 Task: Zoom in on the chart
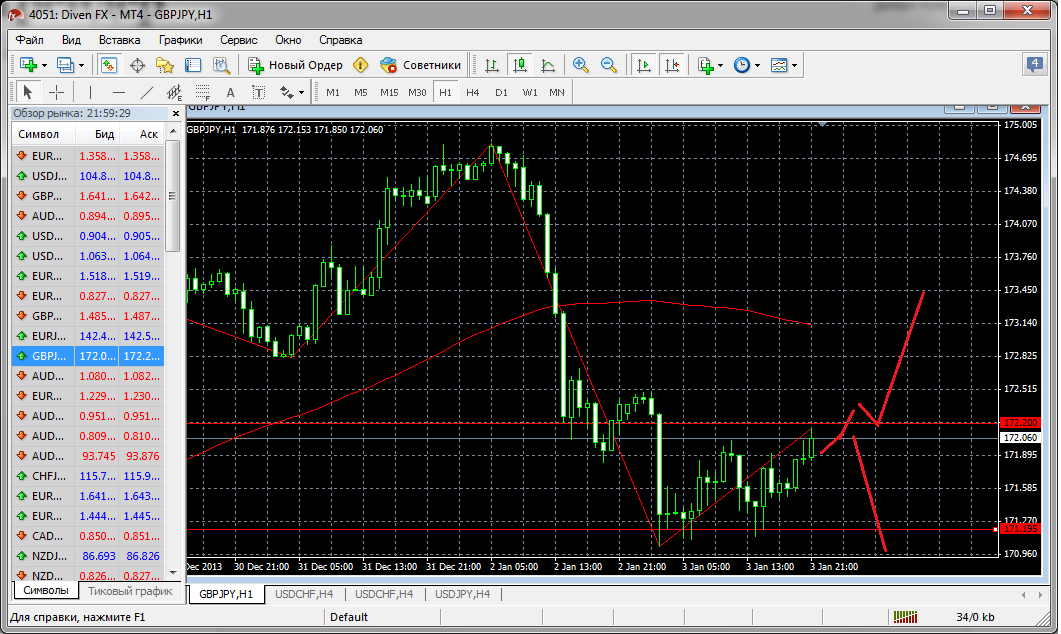click(581, 65)
